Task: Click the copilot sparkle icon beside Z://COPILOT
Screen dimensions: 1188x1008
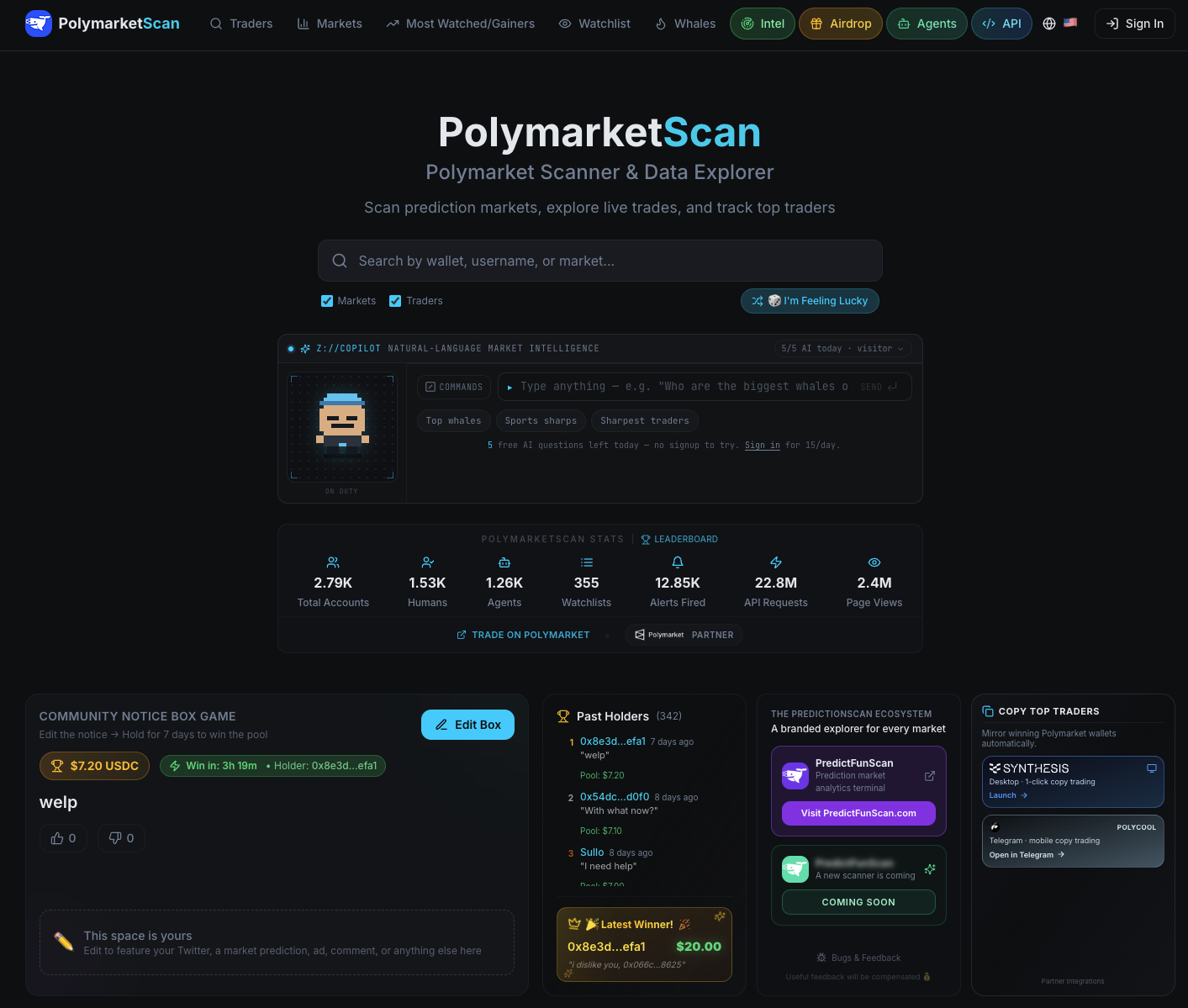Action: point(305,348)
